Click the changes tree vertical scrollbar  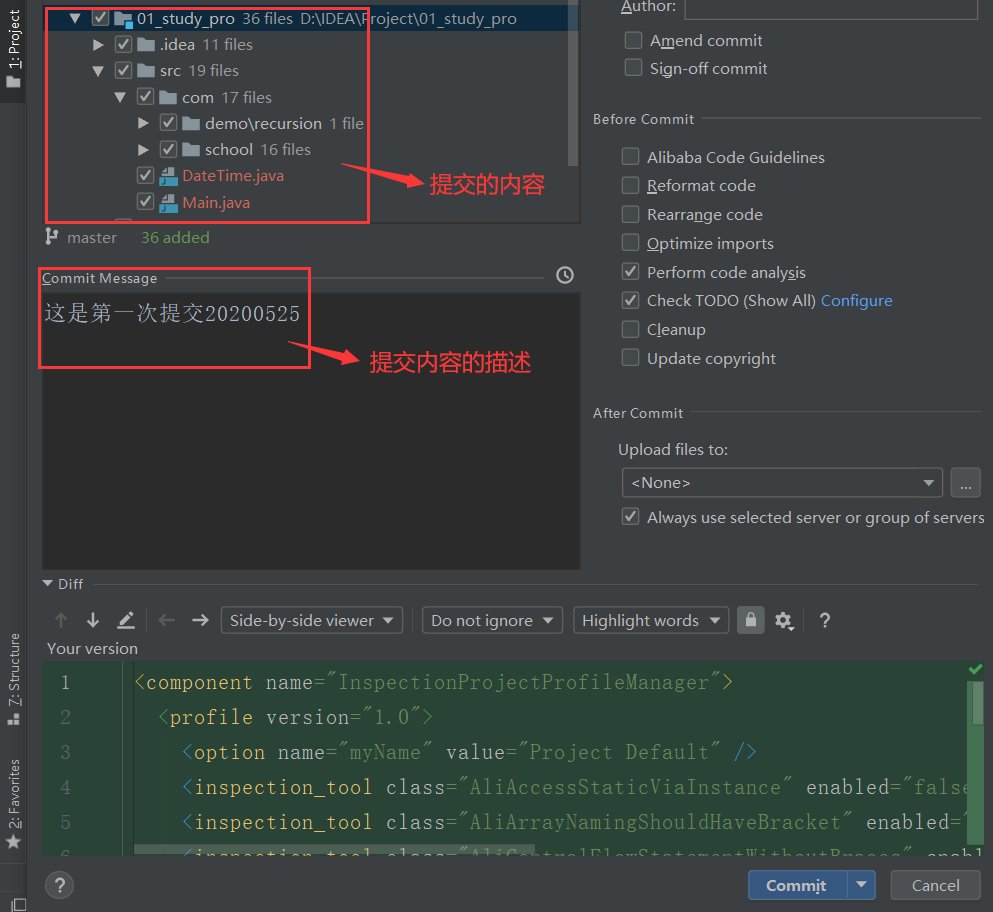pyautogui.click(x=572, y=82)
